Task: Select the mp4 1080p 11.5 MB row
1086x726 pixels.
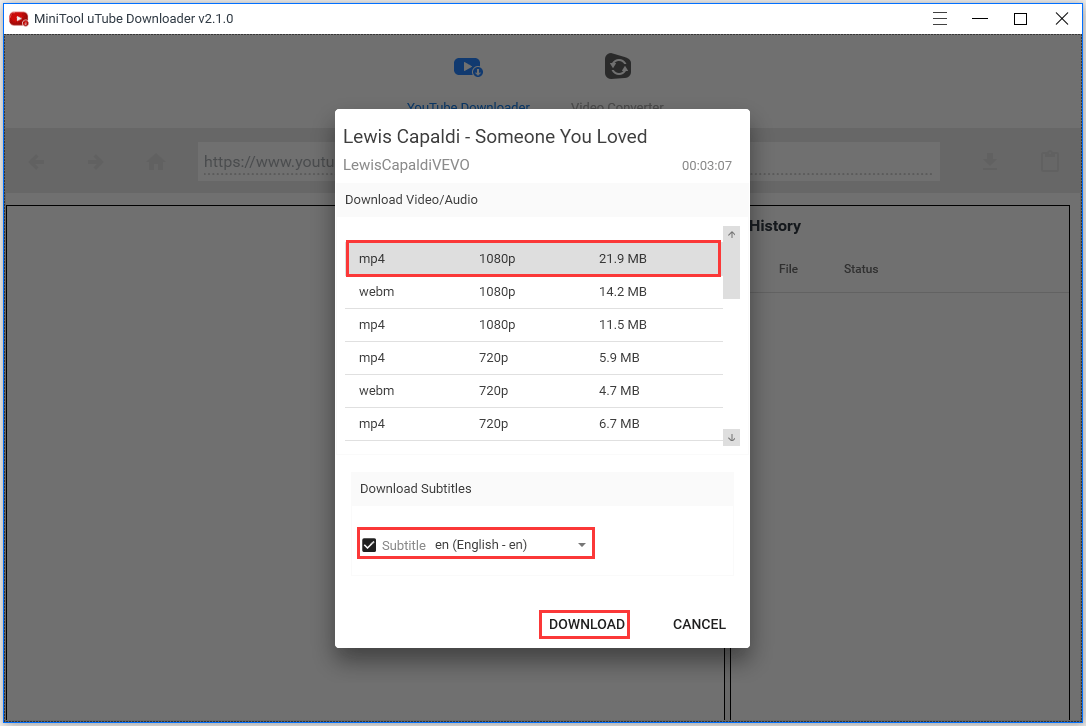Action: click(534, 325)
